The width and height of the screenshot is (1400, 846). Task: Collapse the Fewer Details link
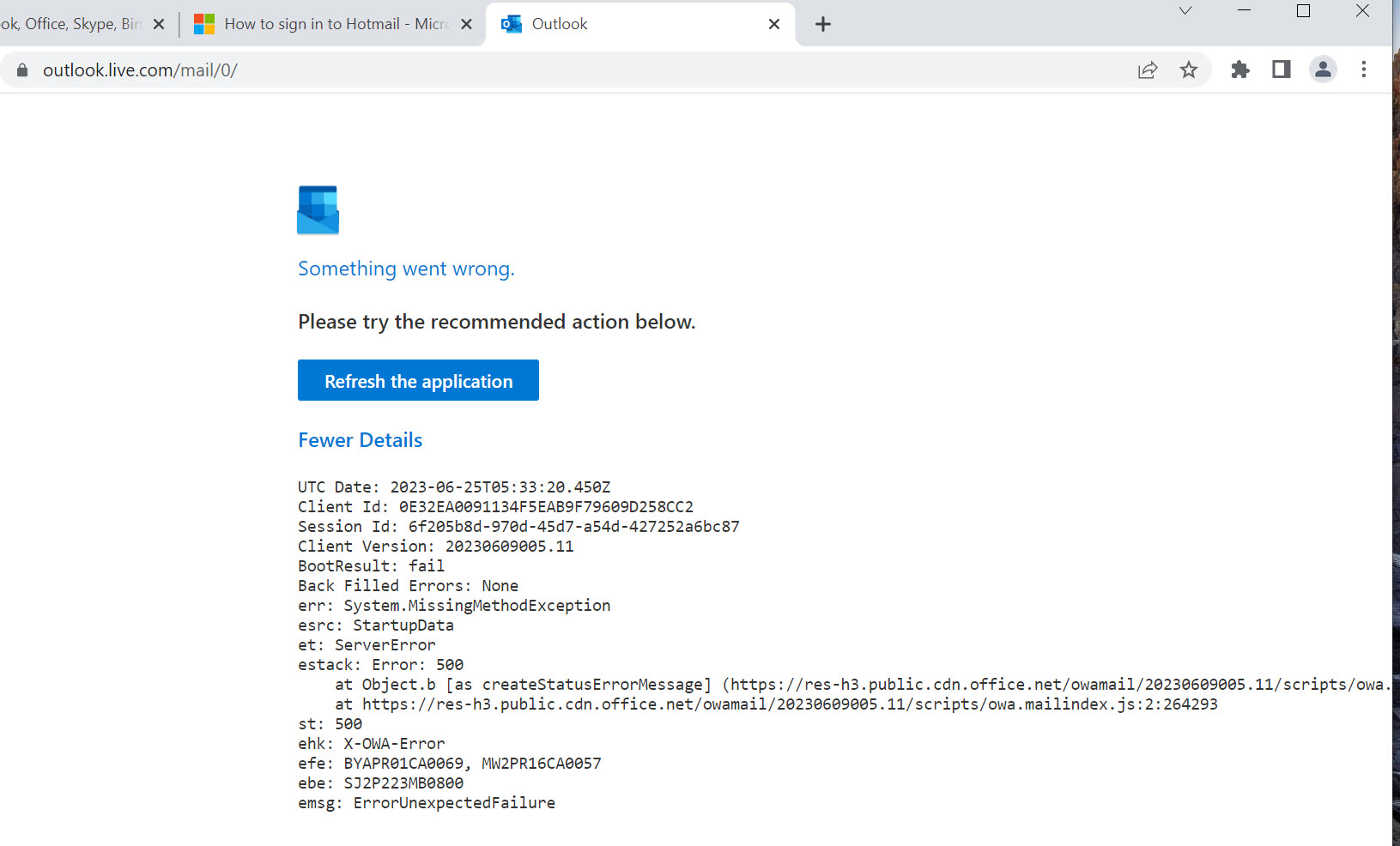[360, 440]
